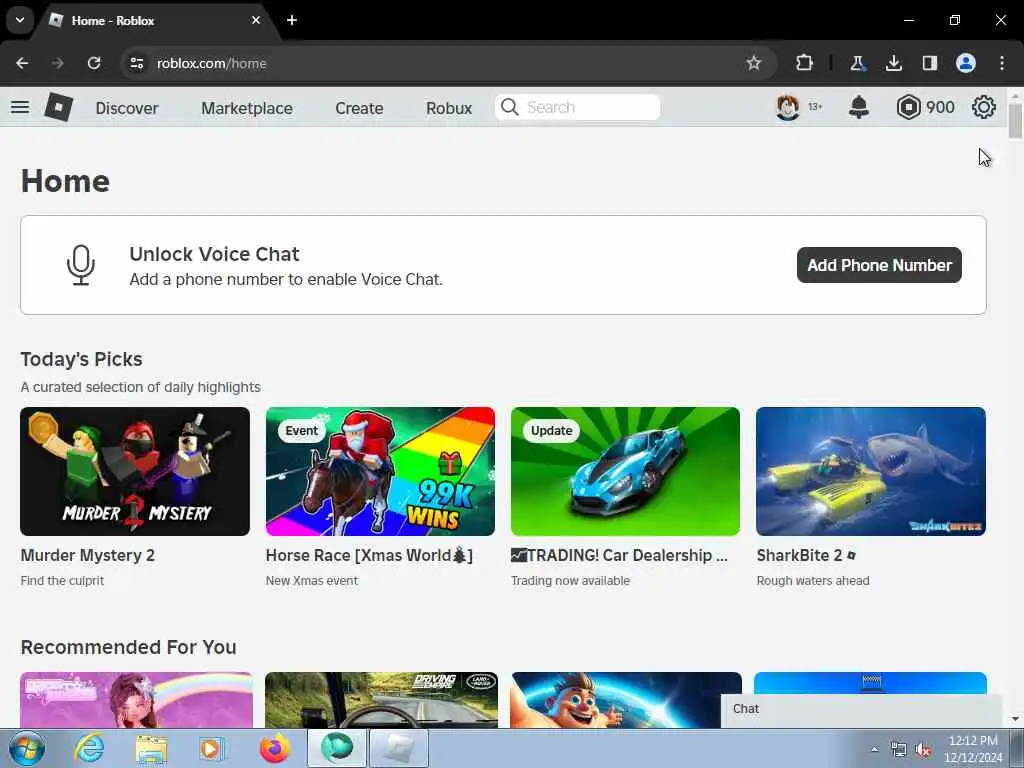Open Windows Explorer folder in taskbar

(x=151, y=749)
